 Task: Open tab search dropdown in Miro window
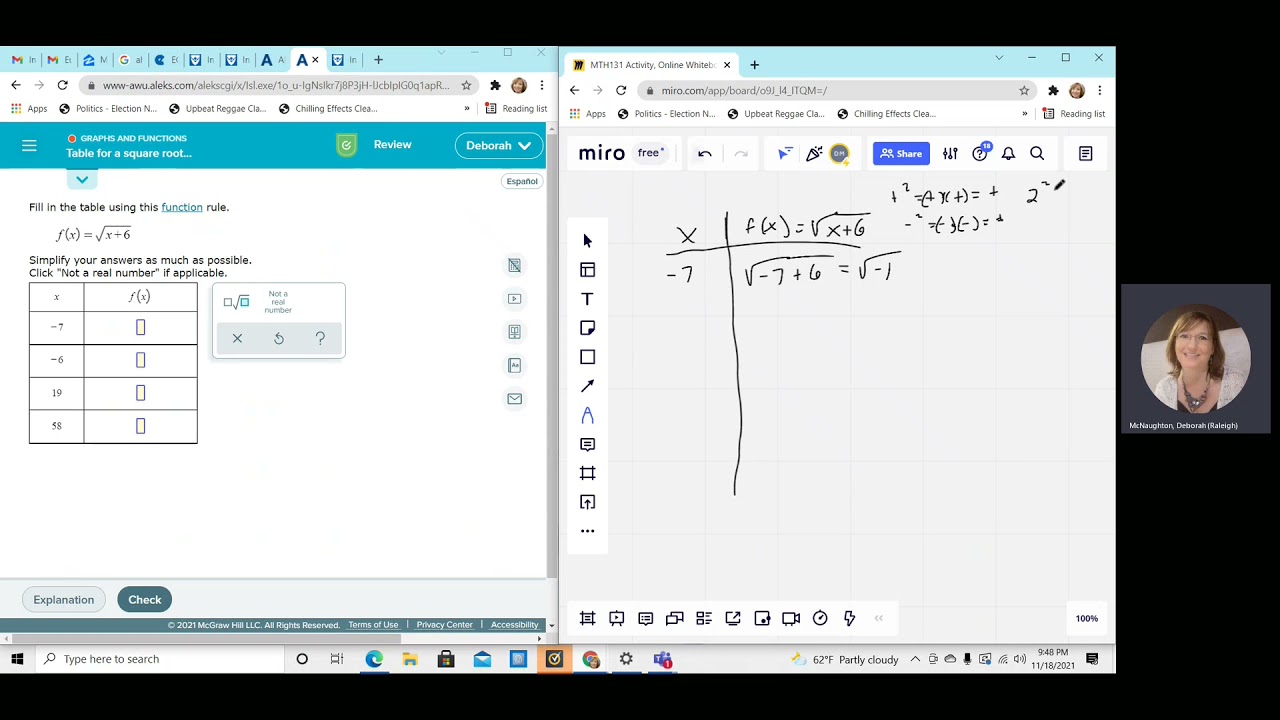(998, 58)
